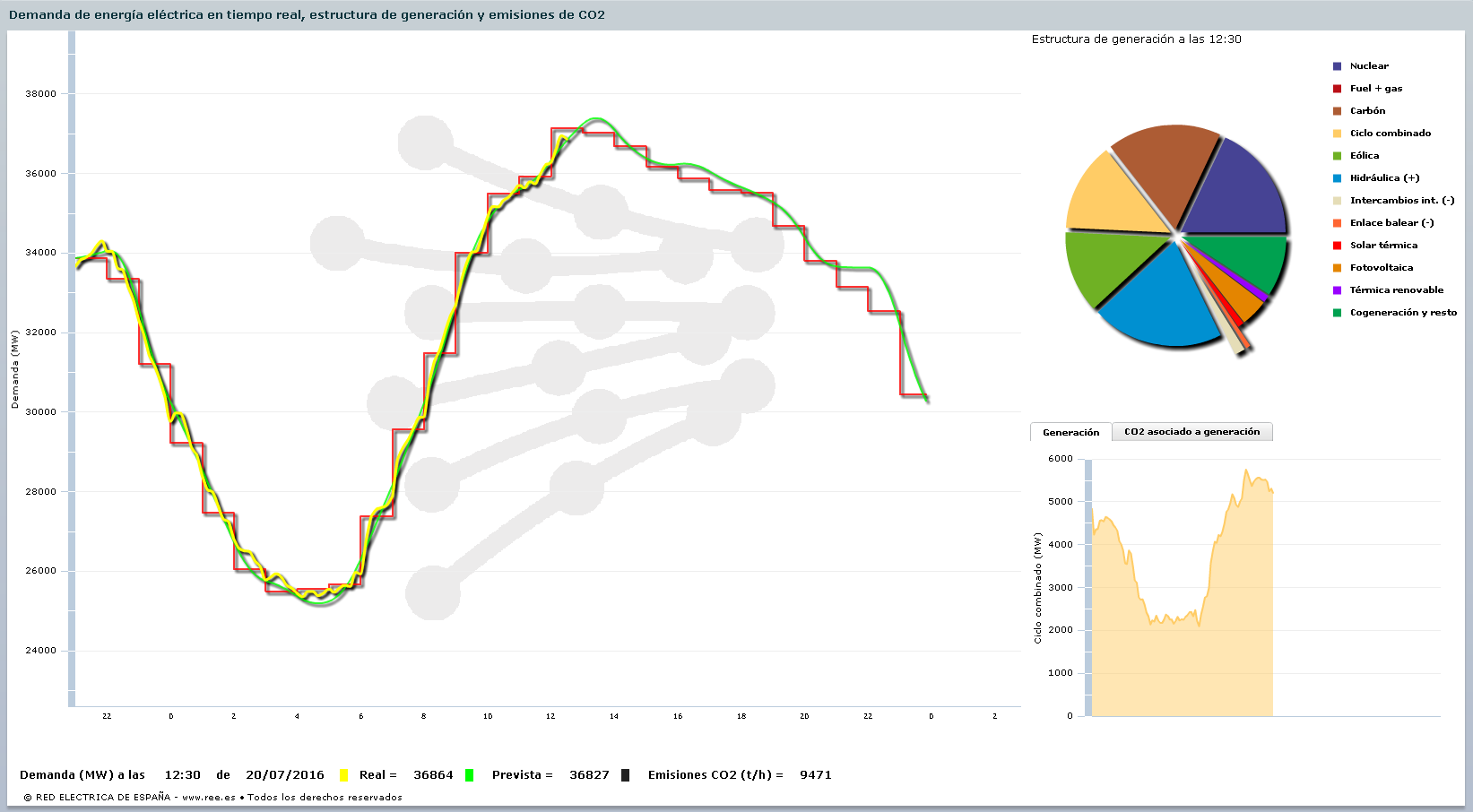Switch to CO2 asociado a generación tab

click(x=1191, y=432)
